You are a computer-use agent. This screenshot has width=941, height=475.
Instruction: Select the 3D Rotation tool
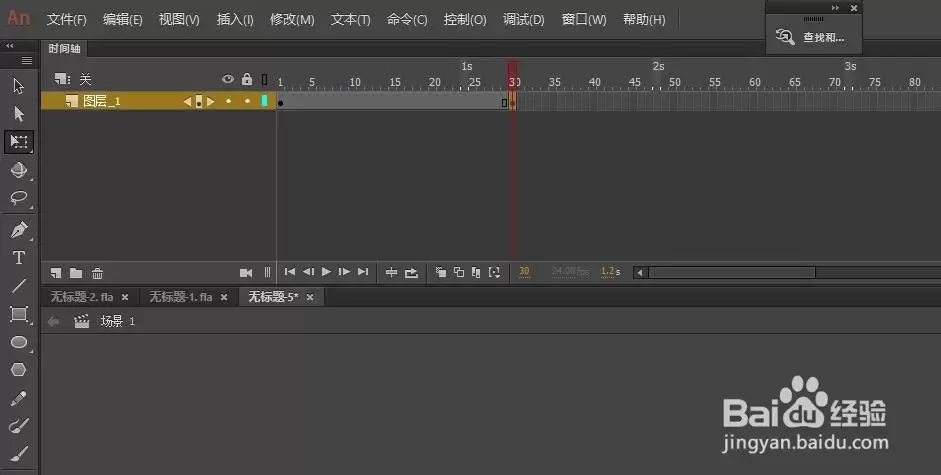click(19, 170)
